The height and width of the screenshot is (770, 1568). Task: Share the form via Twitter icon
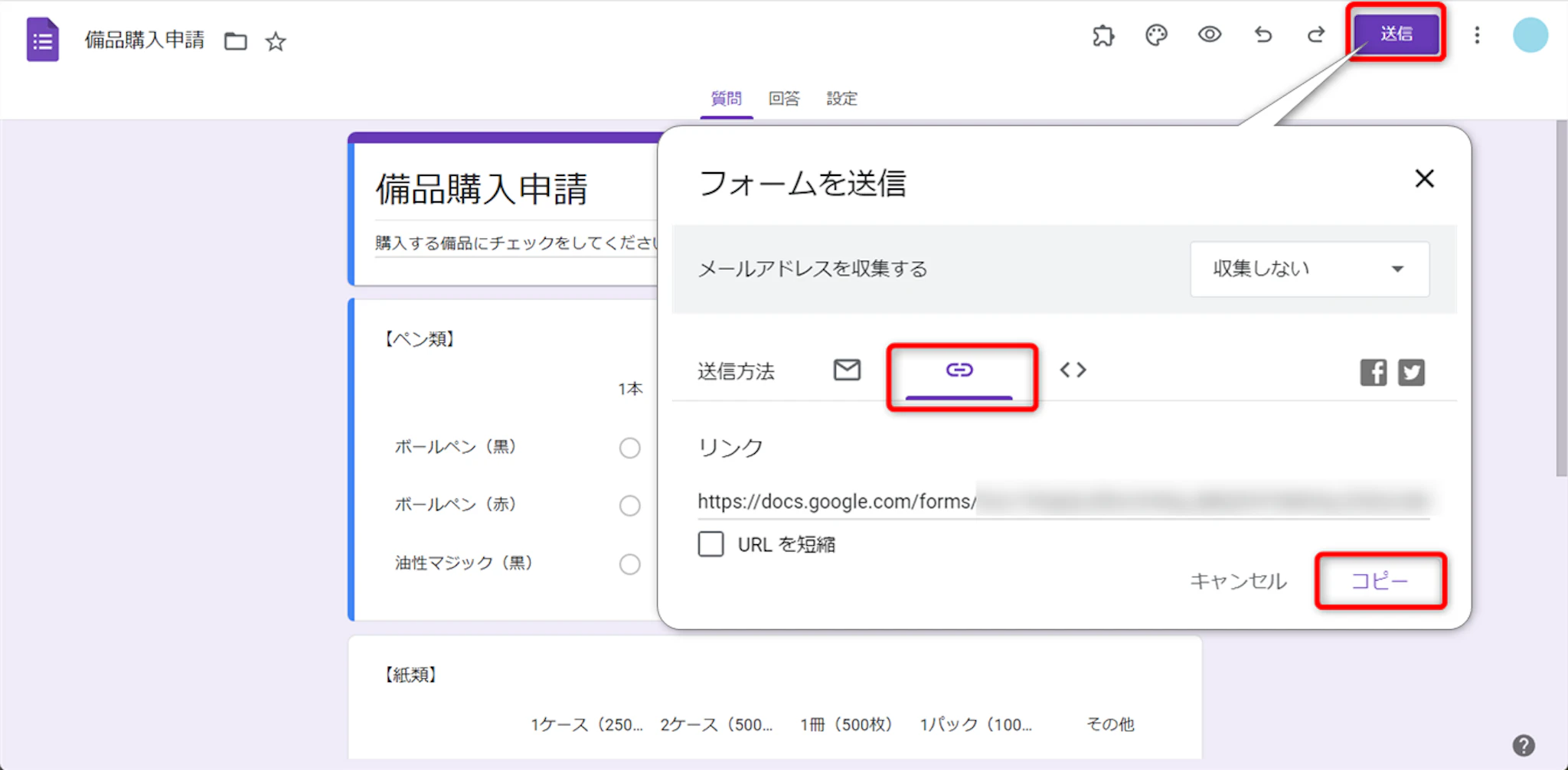pyautogui.click(x=1411, y=373)
